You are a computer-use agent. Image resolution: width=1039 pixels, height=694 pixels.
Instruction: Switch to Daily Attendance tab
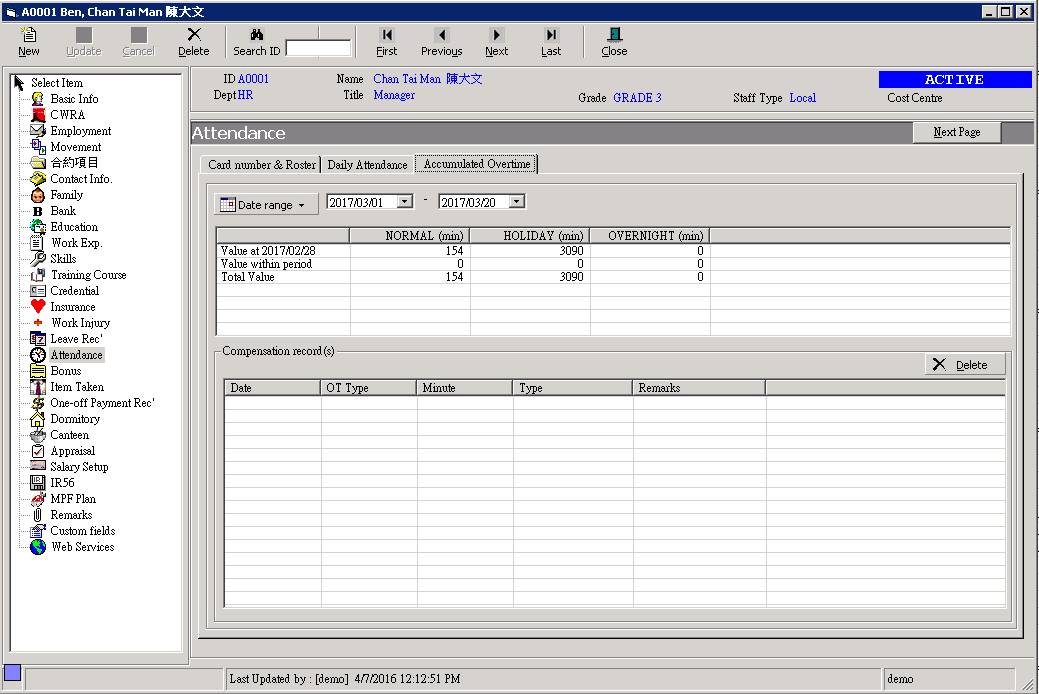(367, 165)
